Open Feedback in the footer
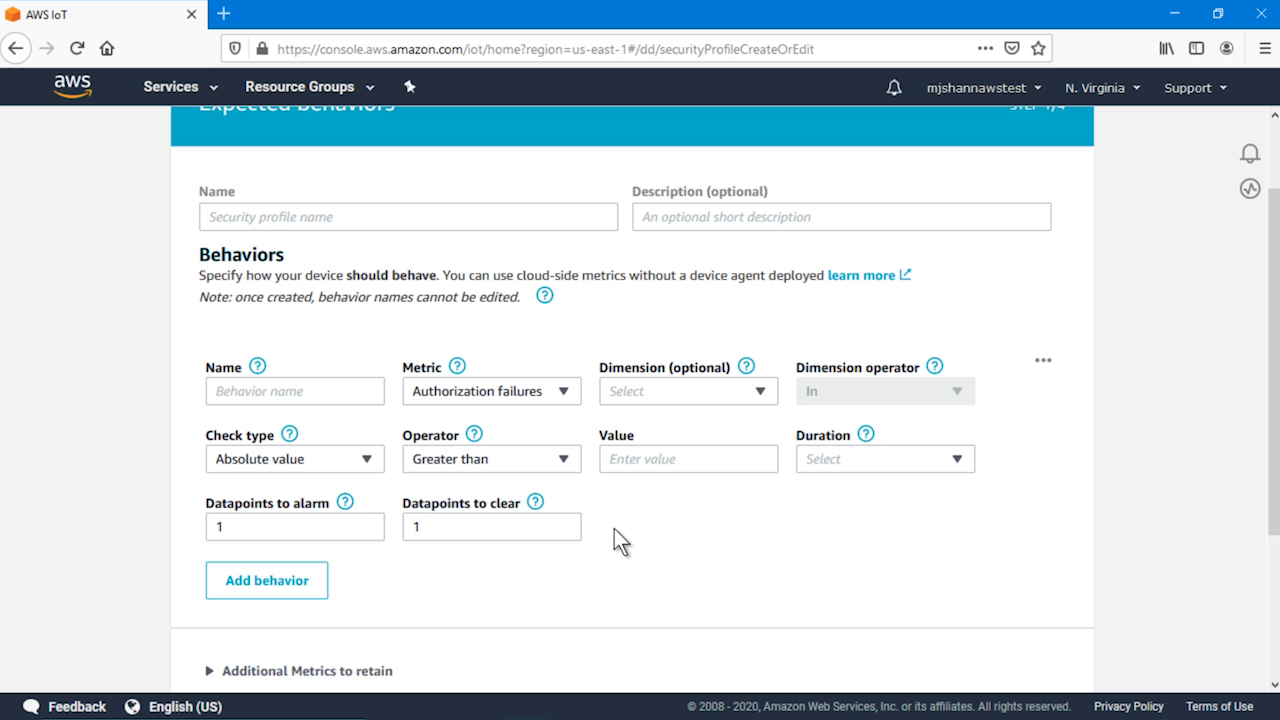 point(64,706)
